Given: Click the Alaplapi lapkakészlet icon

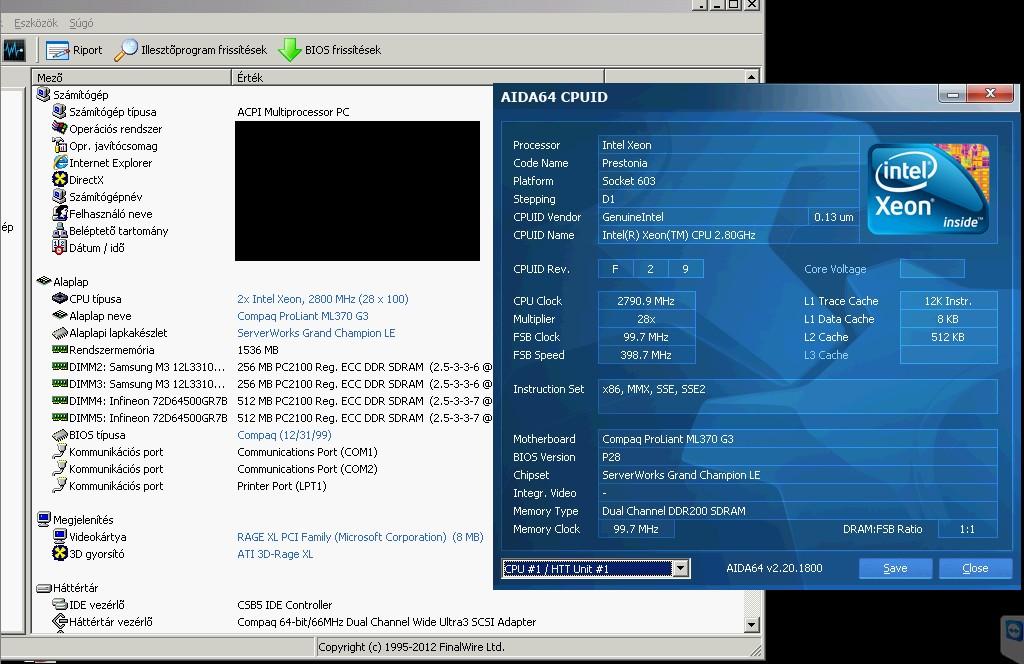Looking at the screenshot, I should click(x=60, y=333).
